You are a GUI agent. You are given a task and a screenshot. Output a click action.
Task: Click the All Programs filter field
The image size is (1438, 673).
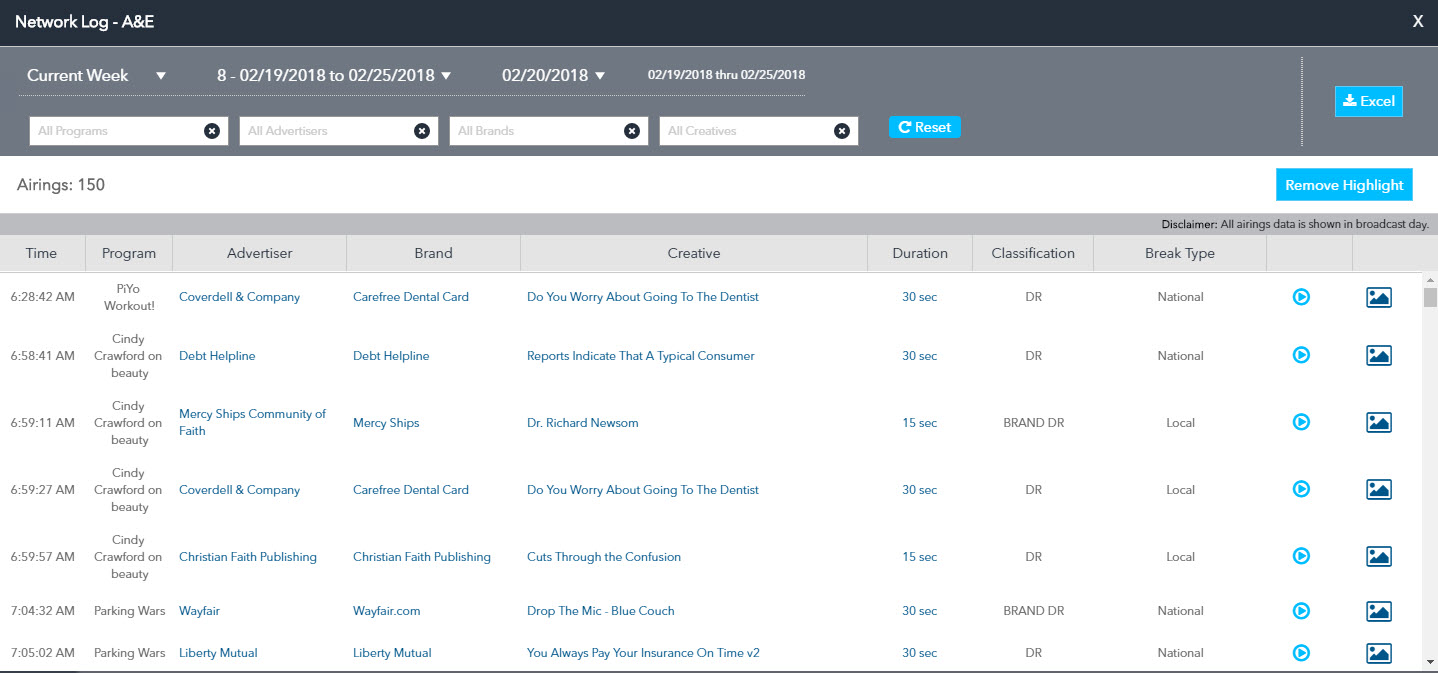click(x=129, y=131)
